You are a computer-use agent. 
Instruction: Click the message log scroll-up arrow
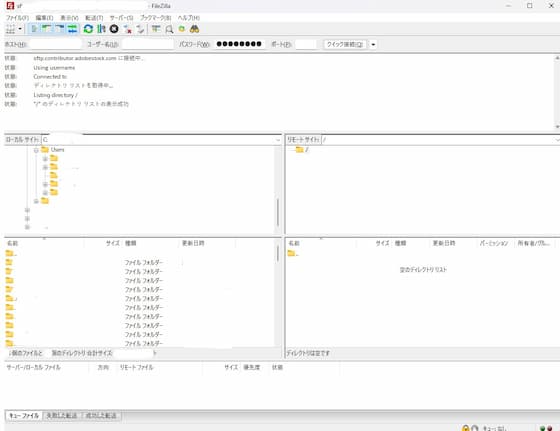(x=557, y=57)
